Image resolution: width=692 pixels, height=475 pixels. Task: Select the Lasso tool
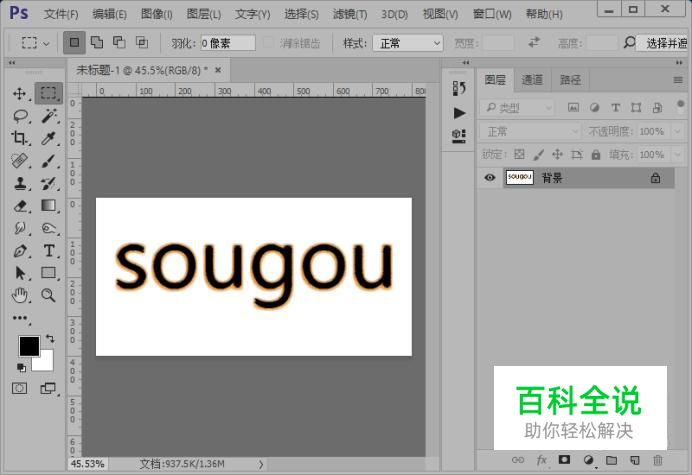pyautogui.click(x=20, y=116)
